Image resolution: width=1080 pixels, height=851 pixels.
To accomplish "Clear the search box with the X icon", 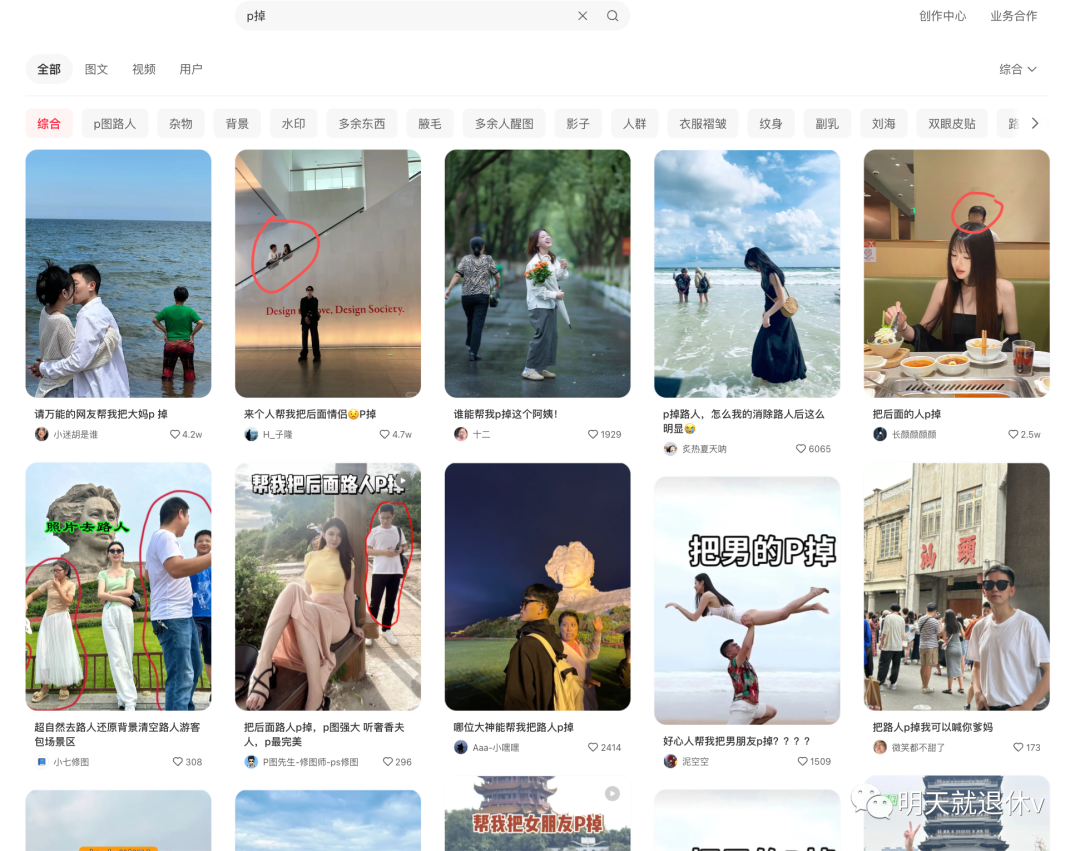I will click(x=582, y=16).
